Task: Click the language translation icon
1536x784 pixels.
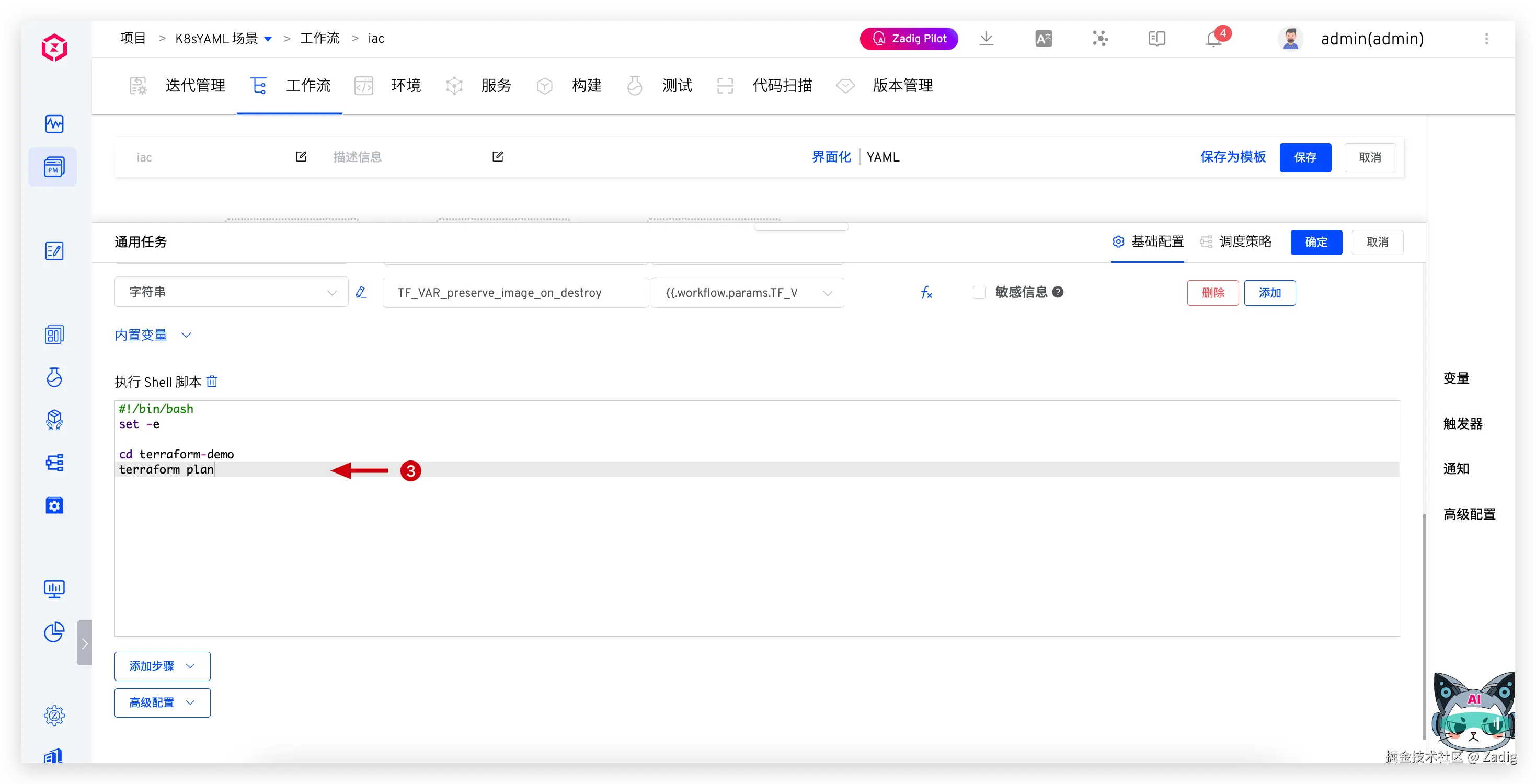Action: point(1044,39)
